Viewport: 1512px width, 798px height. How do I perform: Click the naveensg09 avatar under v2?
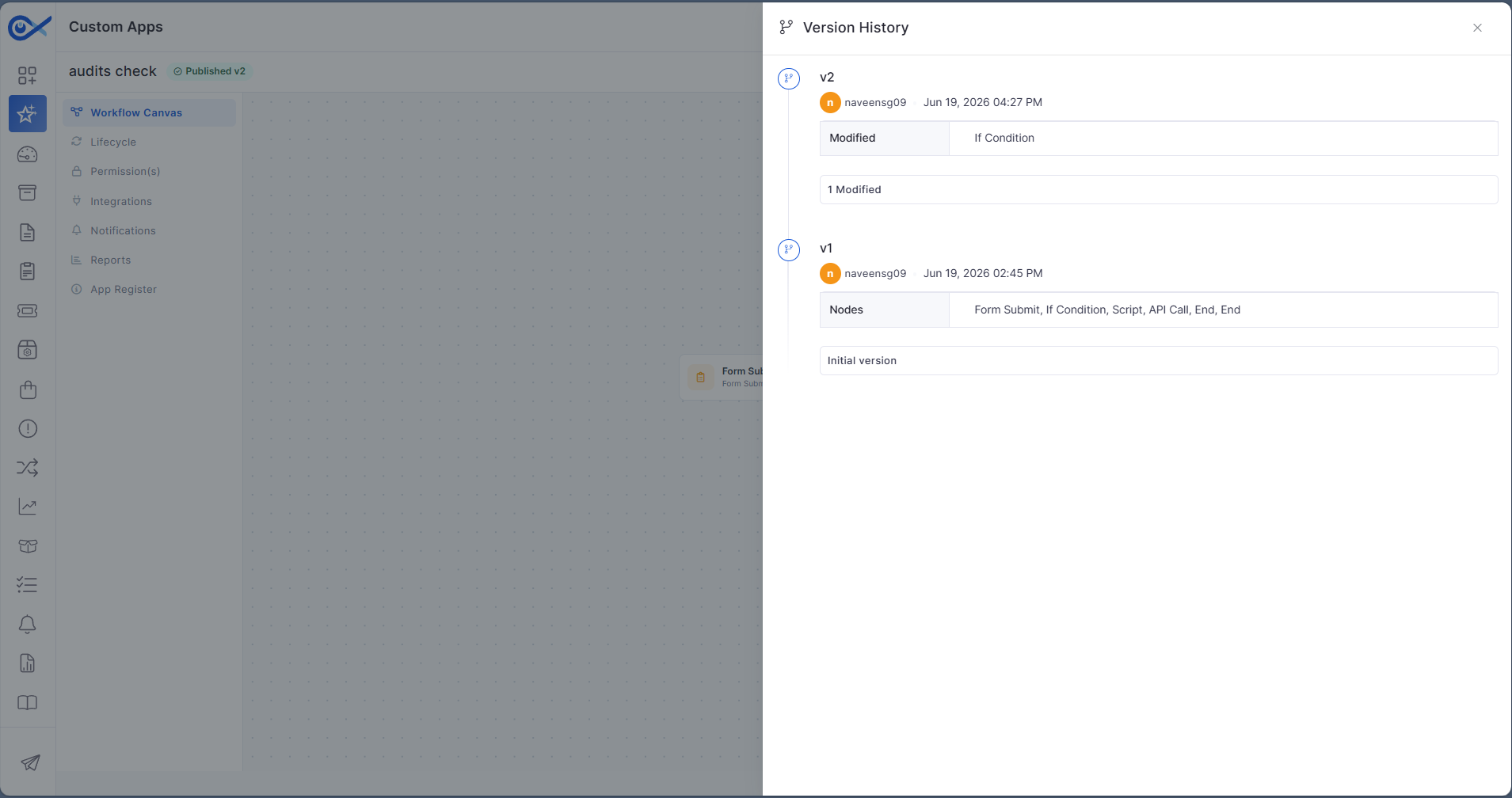click(830, 102)
